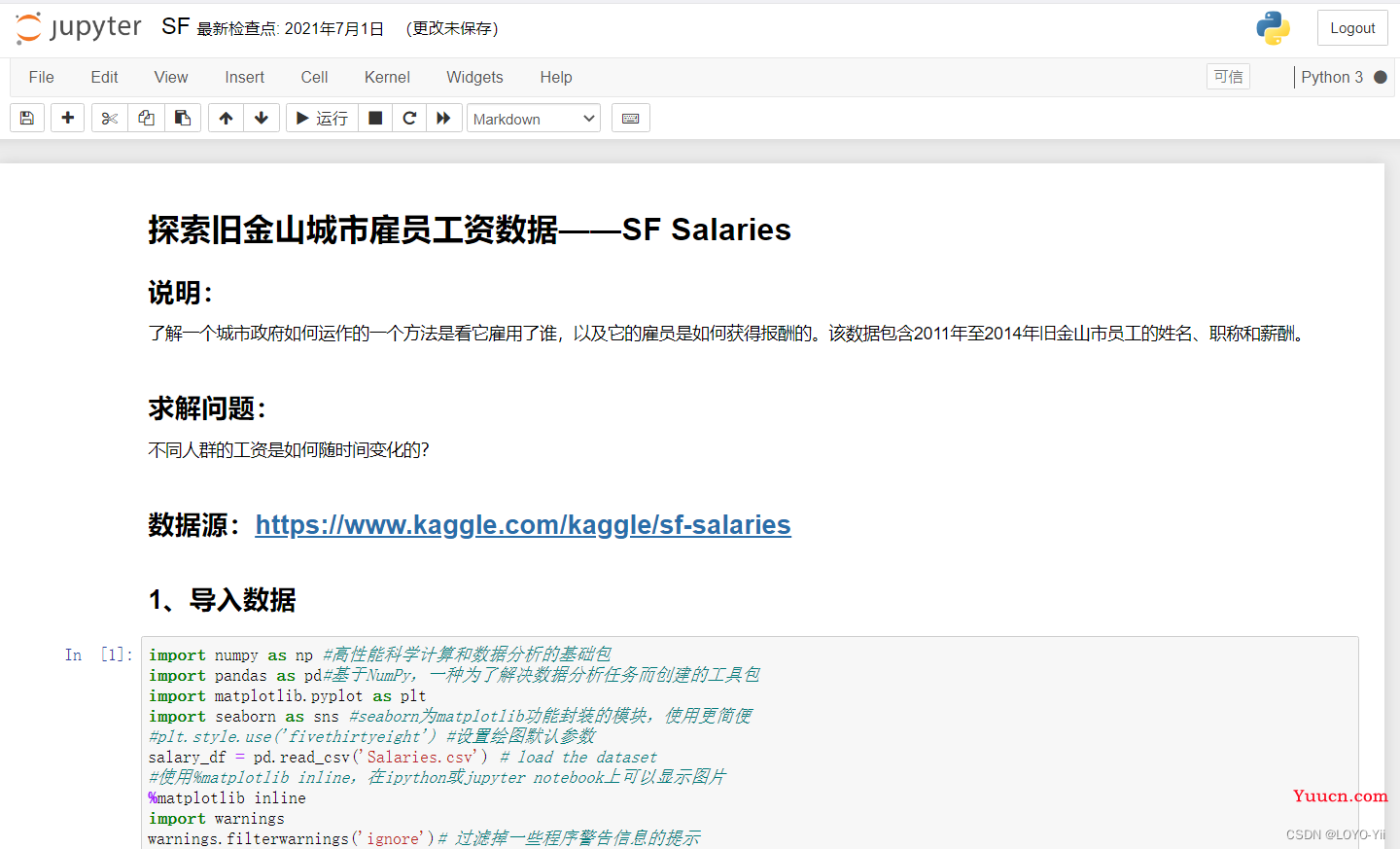Click the description paragraph starting 了解一个城市政府
Screen dimensions: 1400x849
click(x=725, y=334)
